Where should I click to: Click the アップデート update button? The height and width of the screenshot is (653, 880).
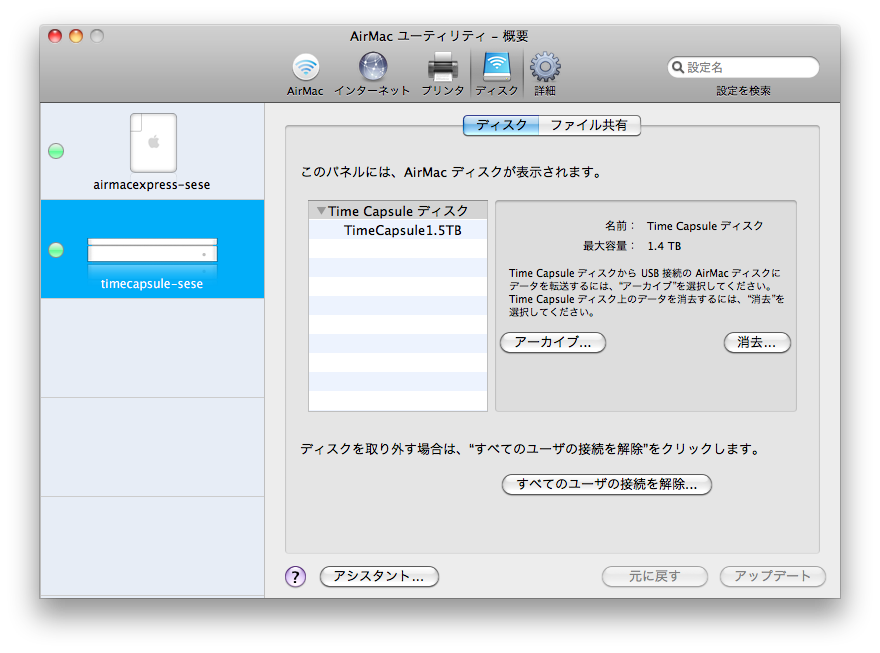[x=773, y=576]
